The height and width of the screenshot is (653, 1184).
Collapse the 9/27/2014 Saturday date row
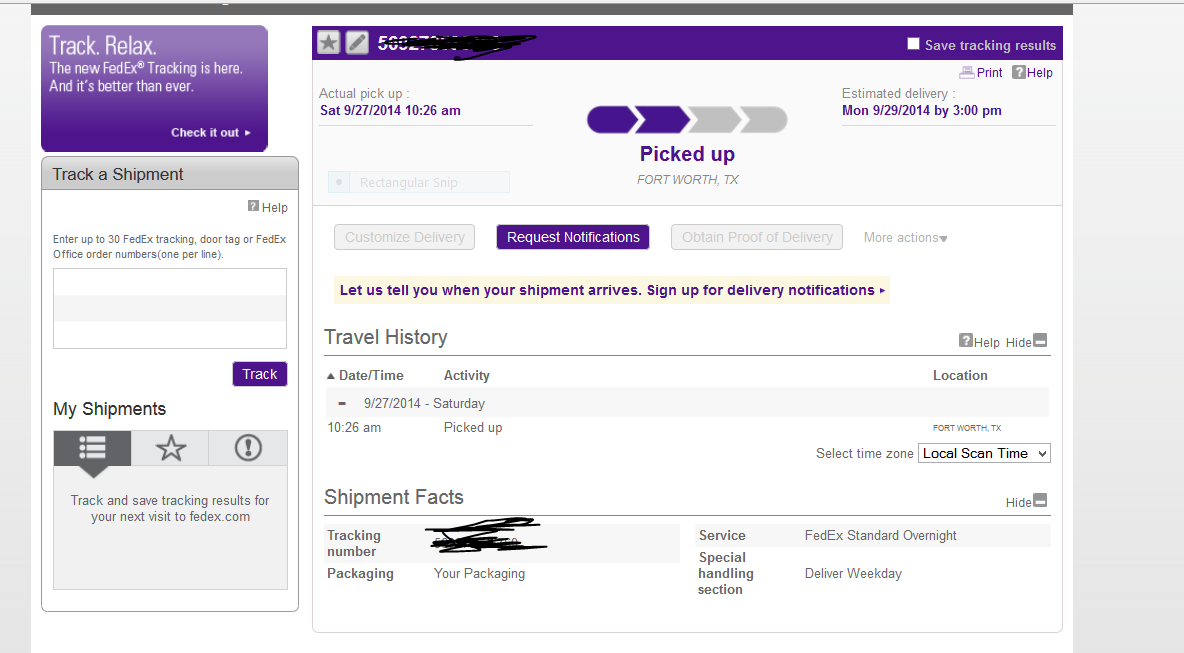click(342, 403)
